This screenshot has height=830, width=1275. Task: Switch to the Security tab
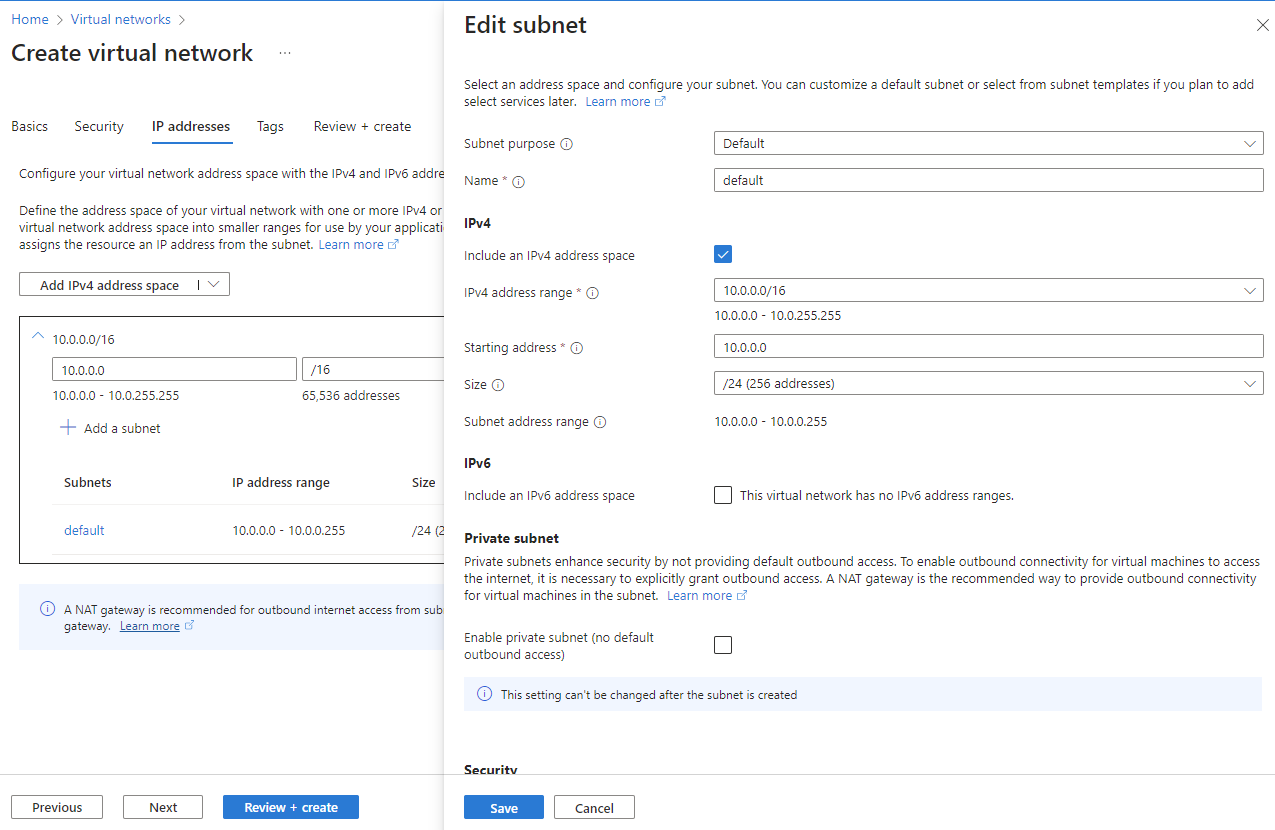pos(99,126)
